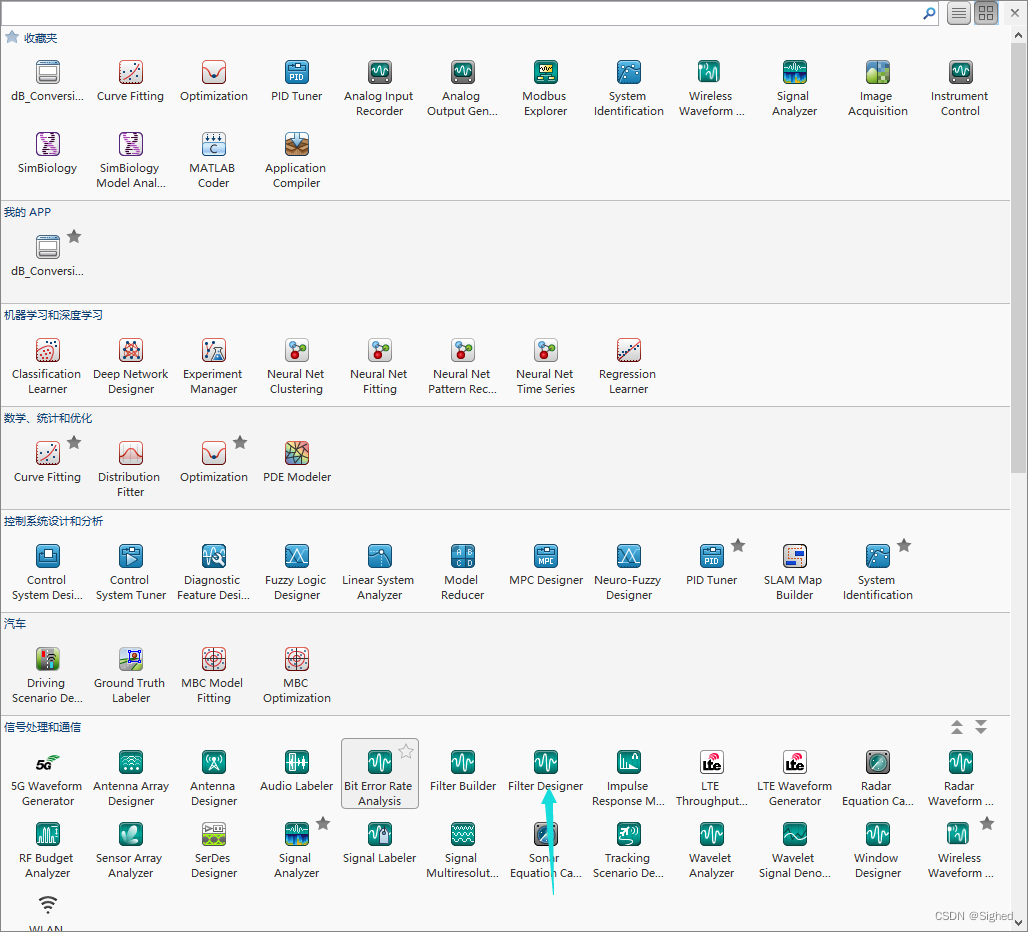Launch Image Acquisition app
Viewport: 1028px width, 932px height.
[877, 88]
